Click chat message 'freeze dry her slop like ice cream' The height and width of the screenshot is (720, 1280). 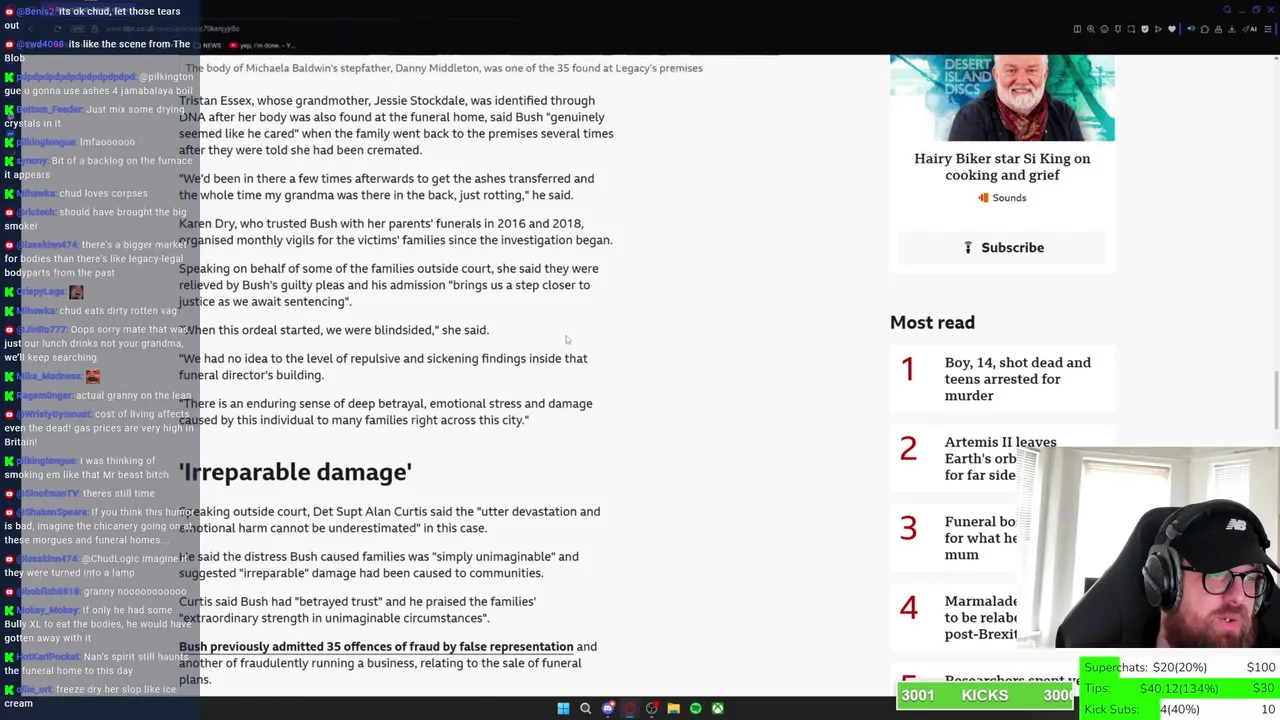[x=90, y=696]
